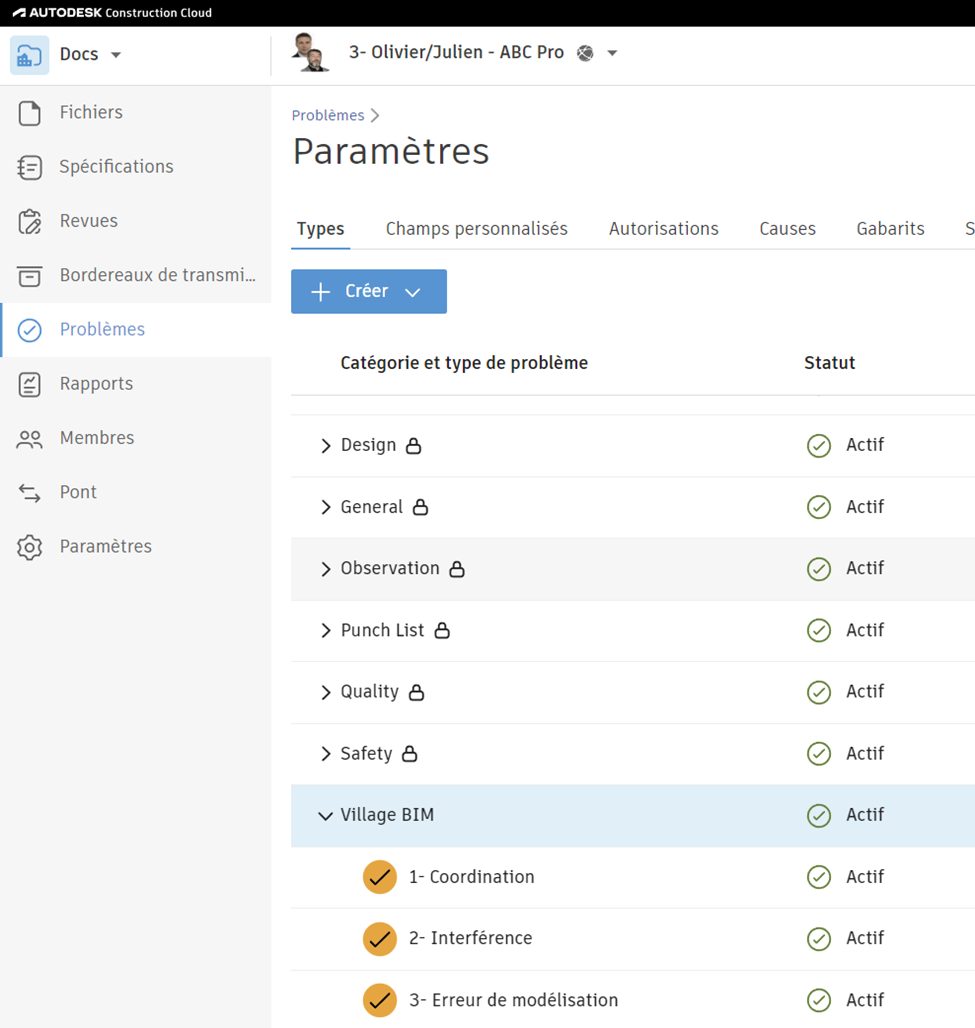This screenshot has width=975, height=1028.
Task: Open Revues in the sidebar
Action: tap(89, 221)
